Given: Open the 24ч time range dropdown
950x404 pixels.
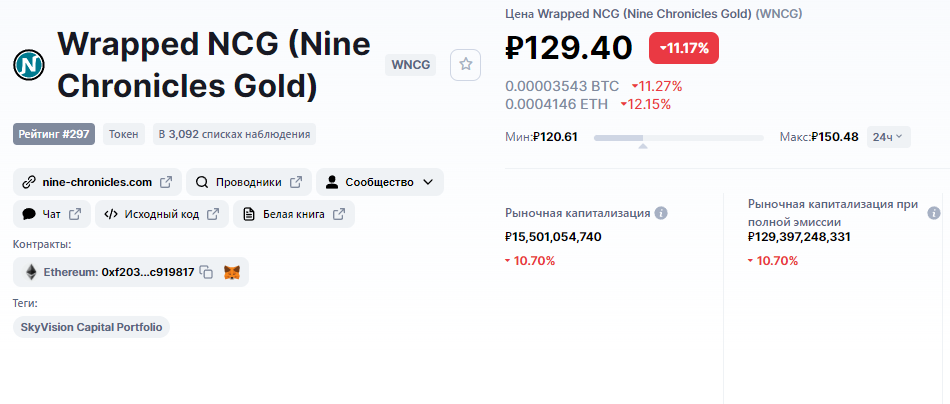Looking at the screenshot, I should [888, 137].
